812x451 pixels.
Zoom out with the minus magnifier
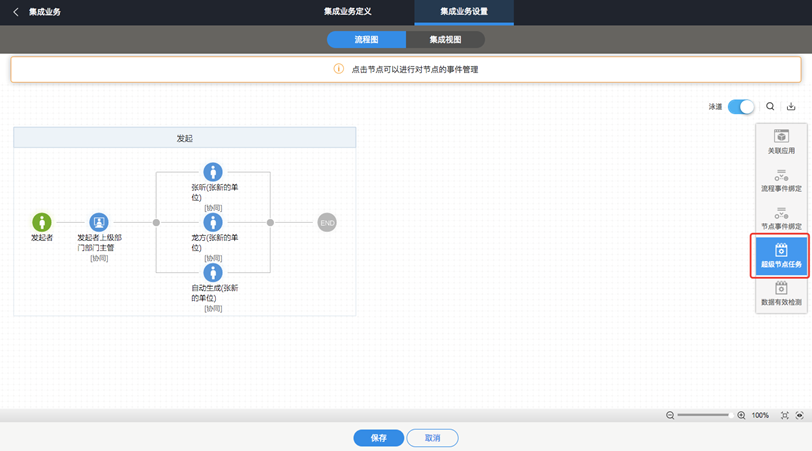pos(670,415)
